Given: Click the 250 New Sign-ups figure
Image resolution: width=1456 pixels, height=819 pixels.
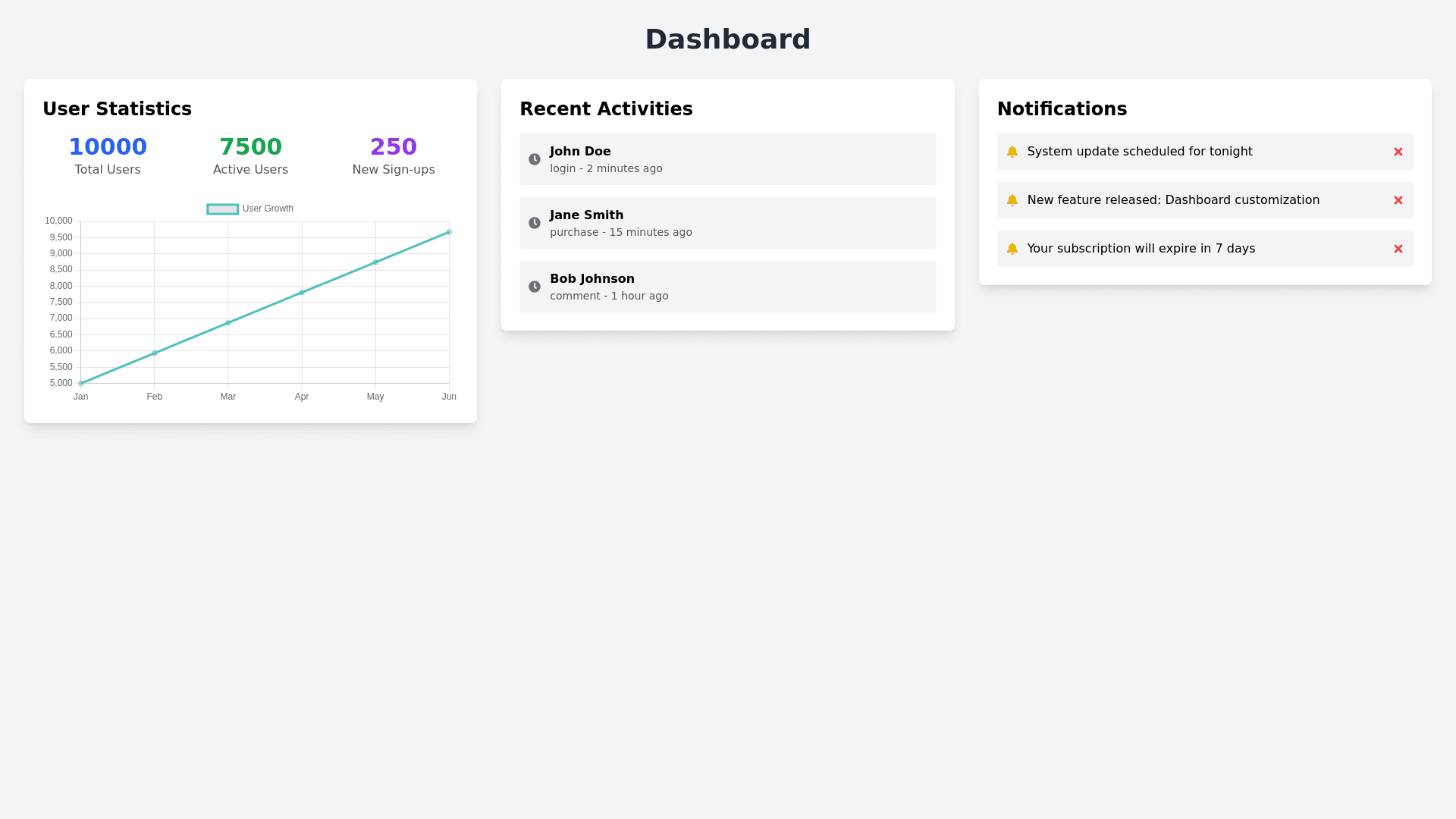Looking at the screenshot, I should [393, 147].
